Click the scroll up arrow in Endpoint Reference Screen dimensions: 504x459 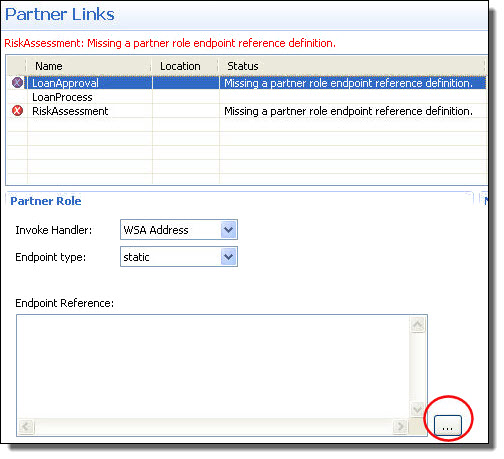coord(418,324)
